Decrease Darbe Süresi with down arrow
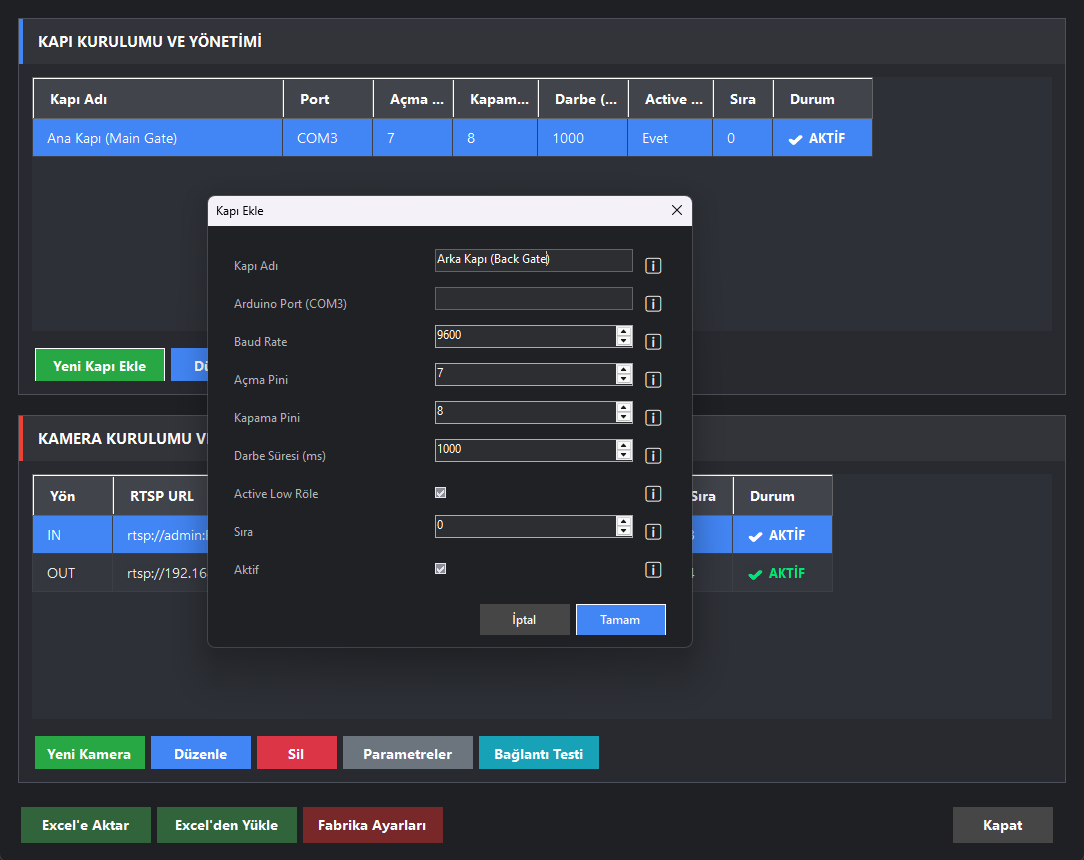Viewport: 1084px width, 860px height. (x=624, y=455)
